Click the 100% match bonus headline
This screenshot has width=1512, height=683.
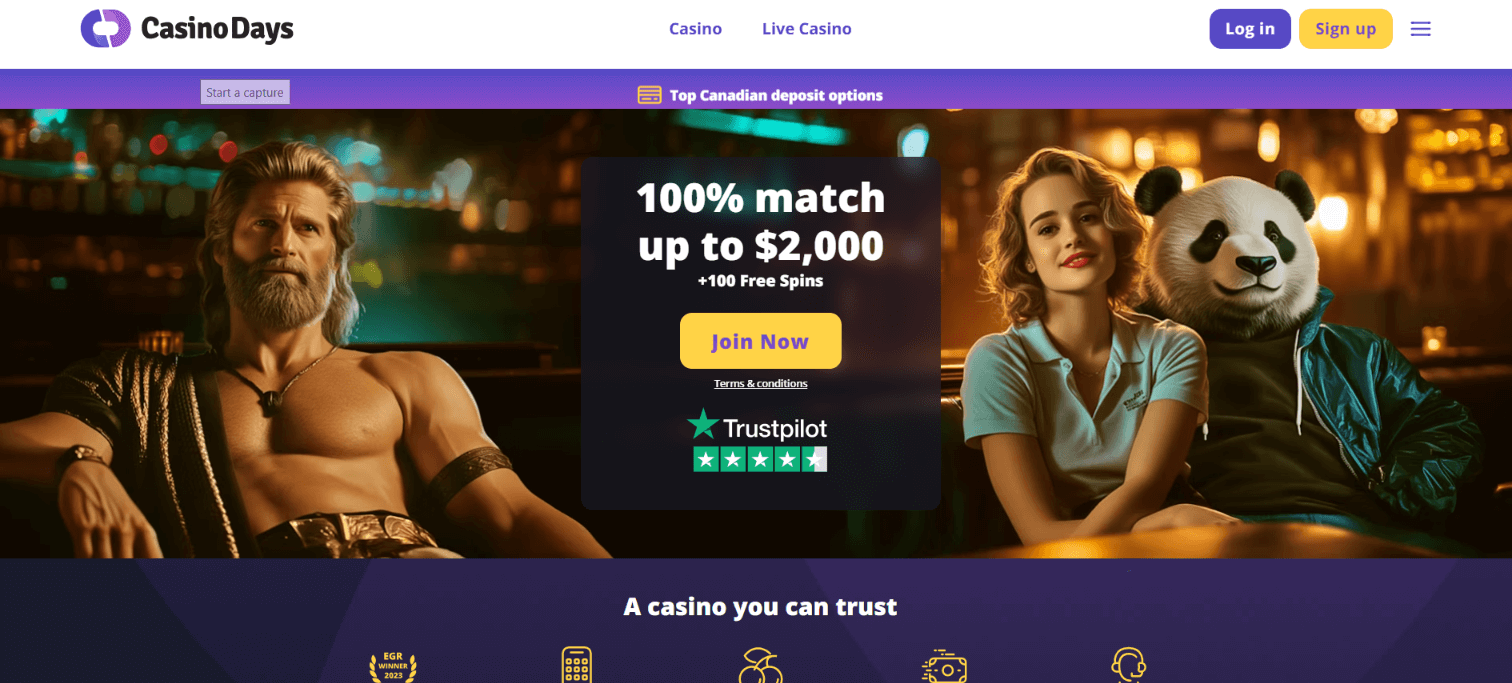(761, 222)
